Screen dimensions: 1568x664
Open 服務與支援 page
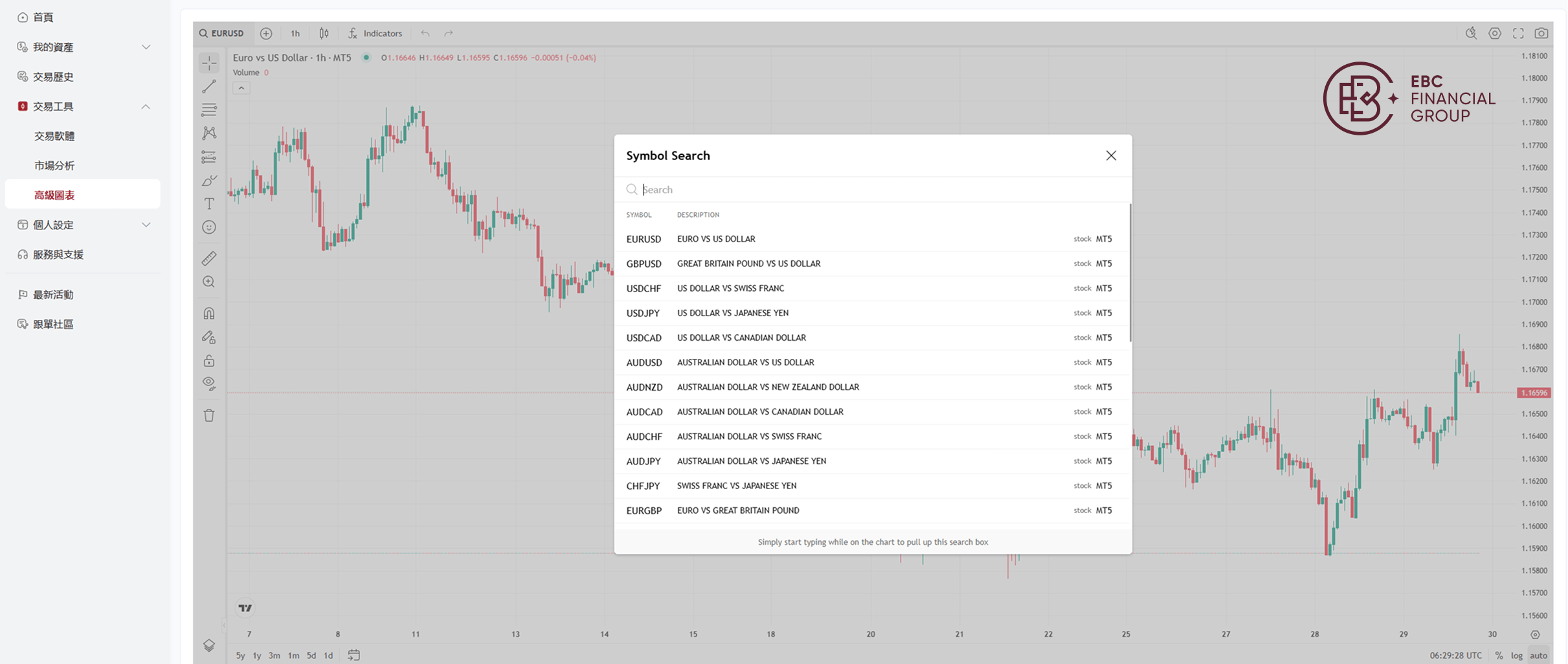(83, 255)
